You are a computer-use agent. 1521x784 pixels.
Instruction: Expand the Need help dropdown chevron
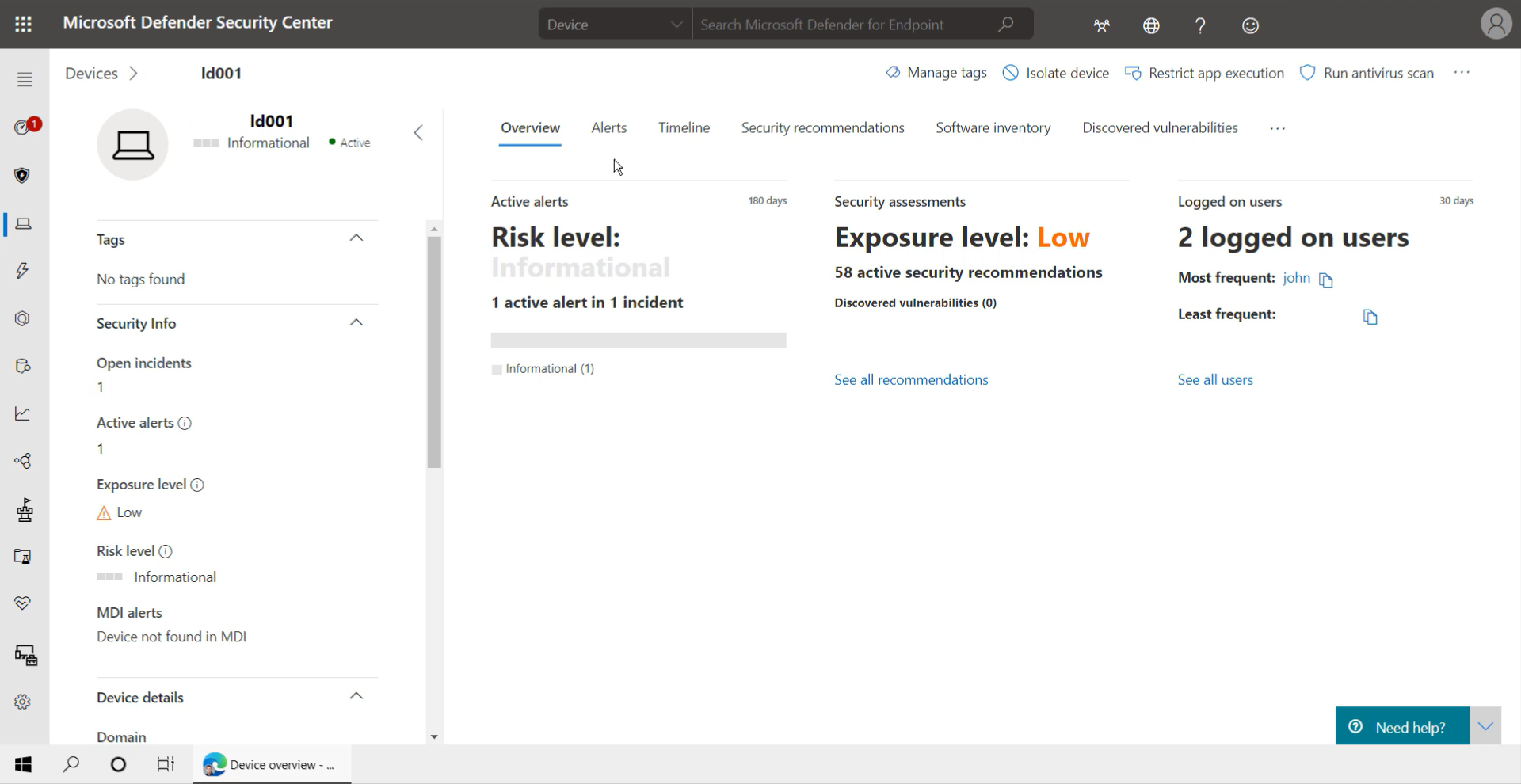(x=1486, y=726)
